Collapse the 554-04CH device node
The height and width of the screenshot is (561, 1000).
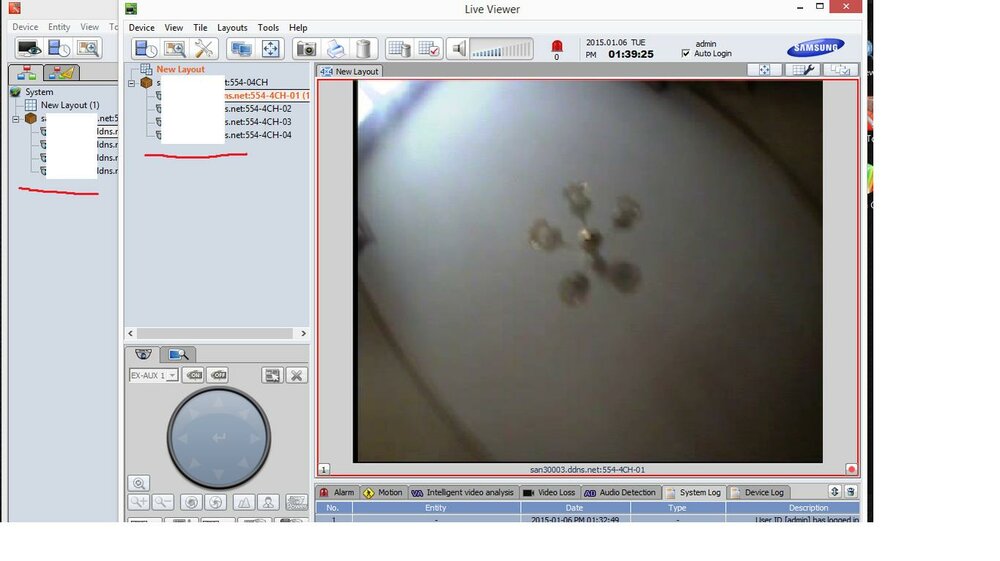pos(131,83)
